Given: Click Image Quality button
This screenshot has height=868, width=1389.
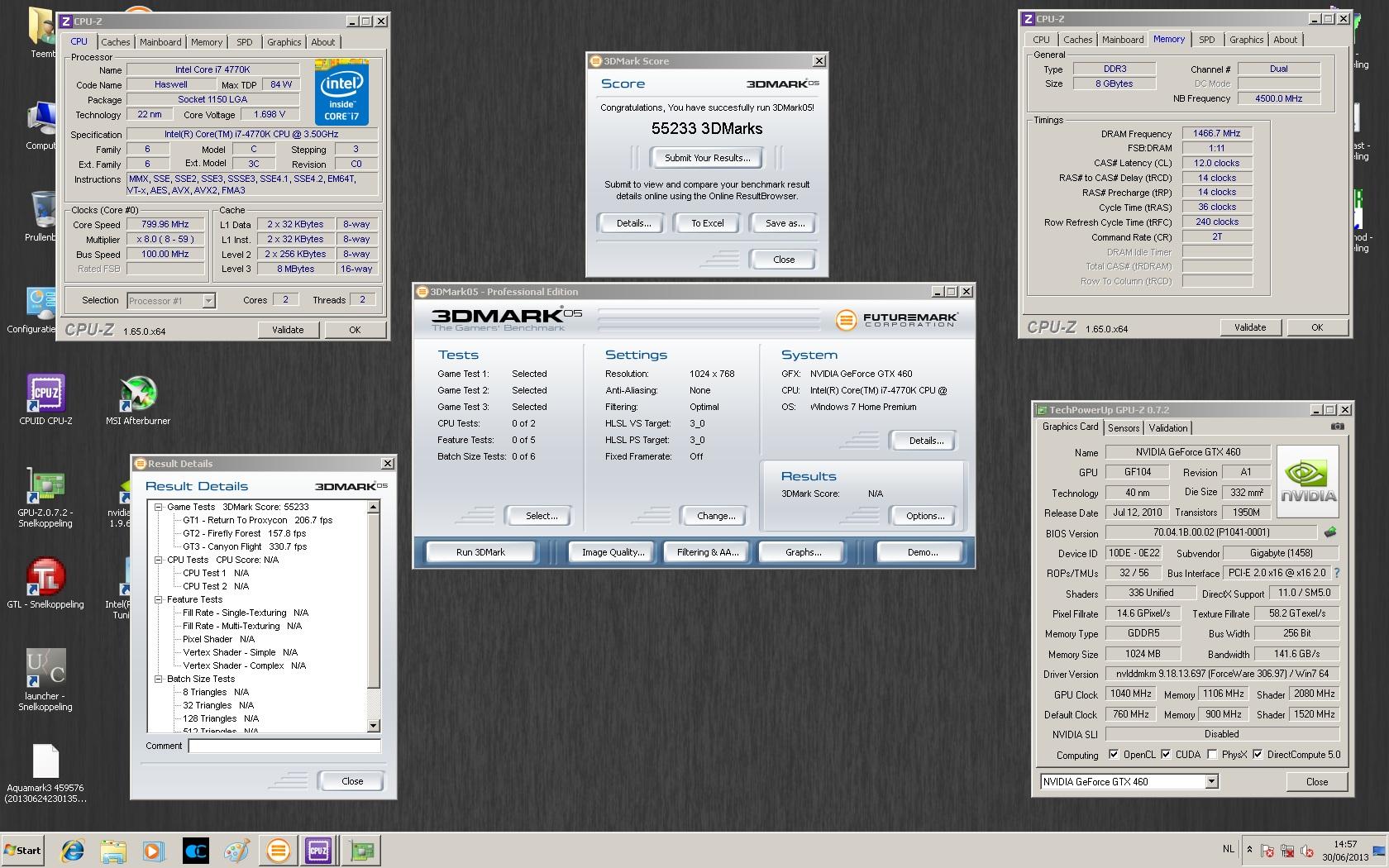Looking at the screenshot, I should 613,552.
